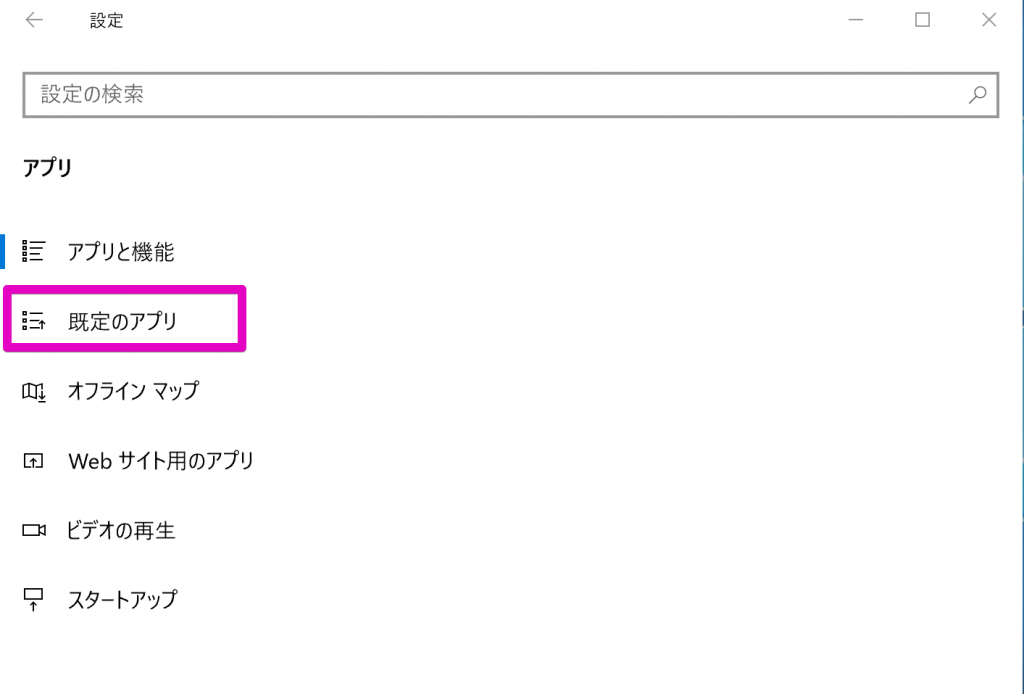
Task: Click the スタートアップ icon
Action: click(33, 599)
